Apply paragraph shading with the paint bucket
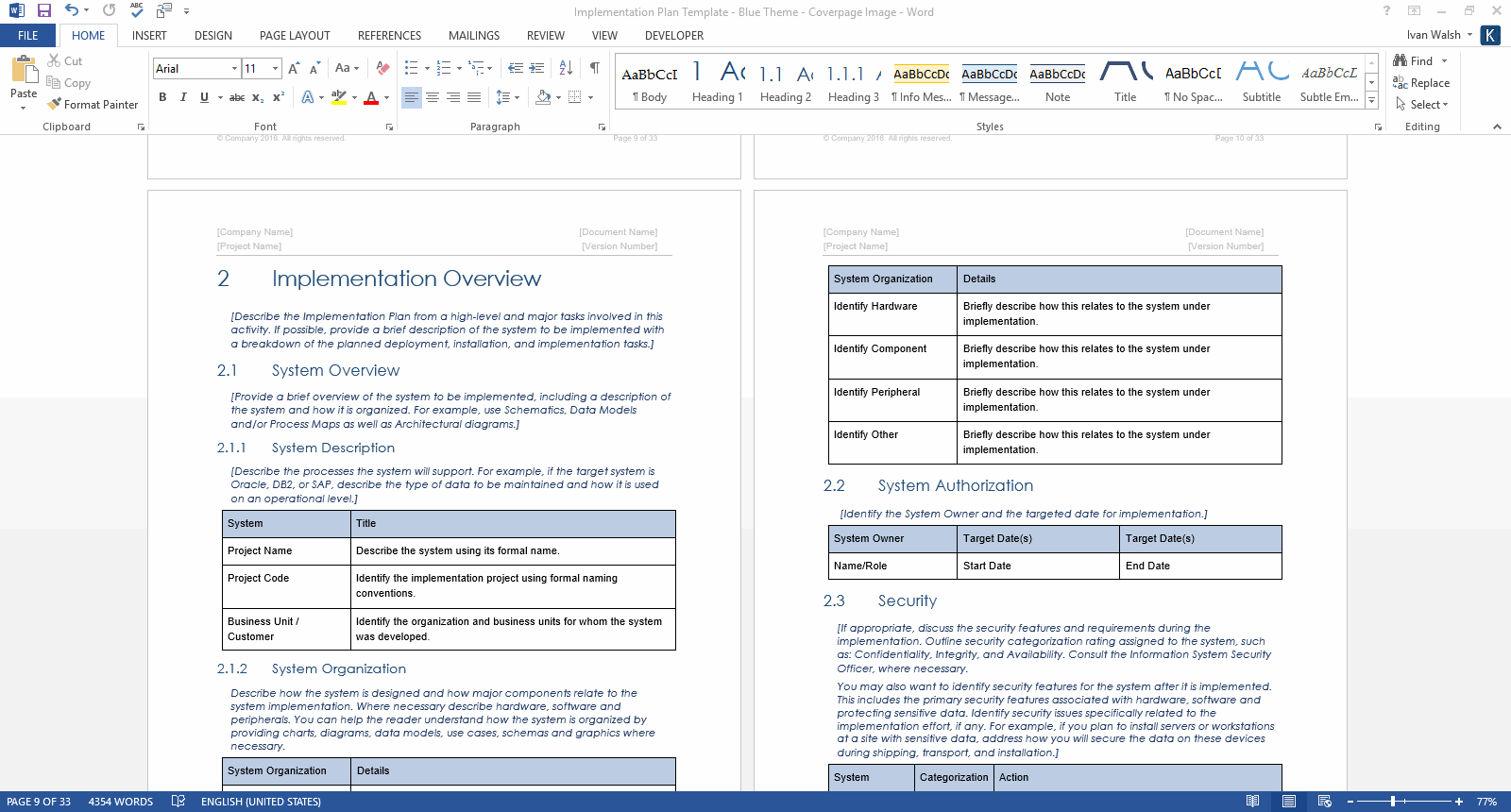 543,97
